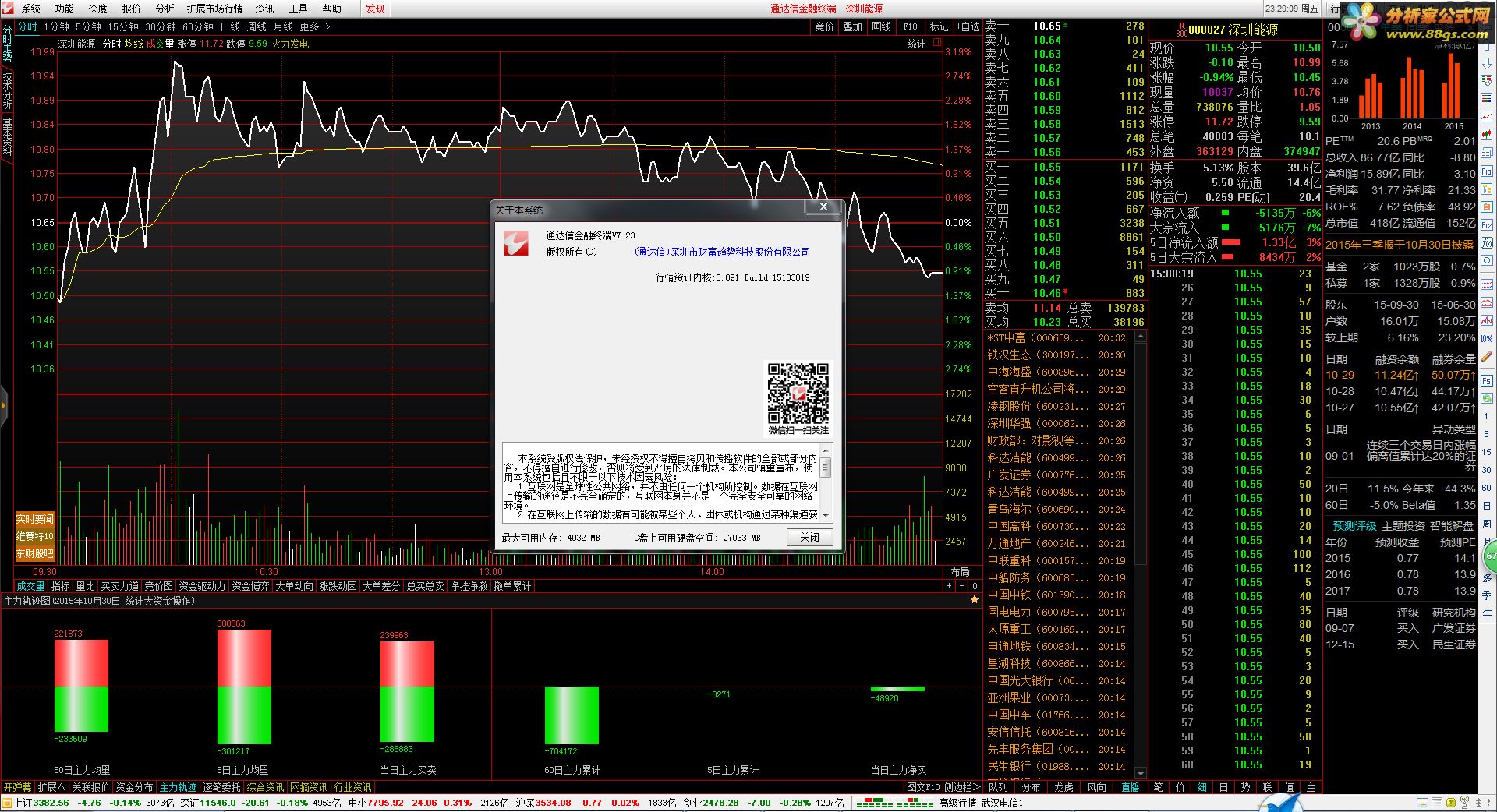Select the 笔 tab under the tick list
1497x812 pixels.
point(1158,787)
